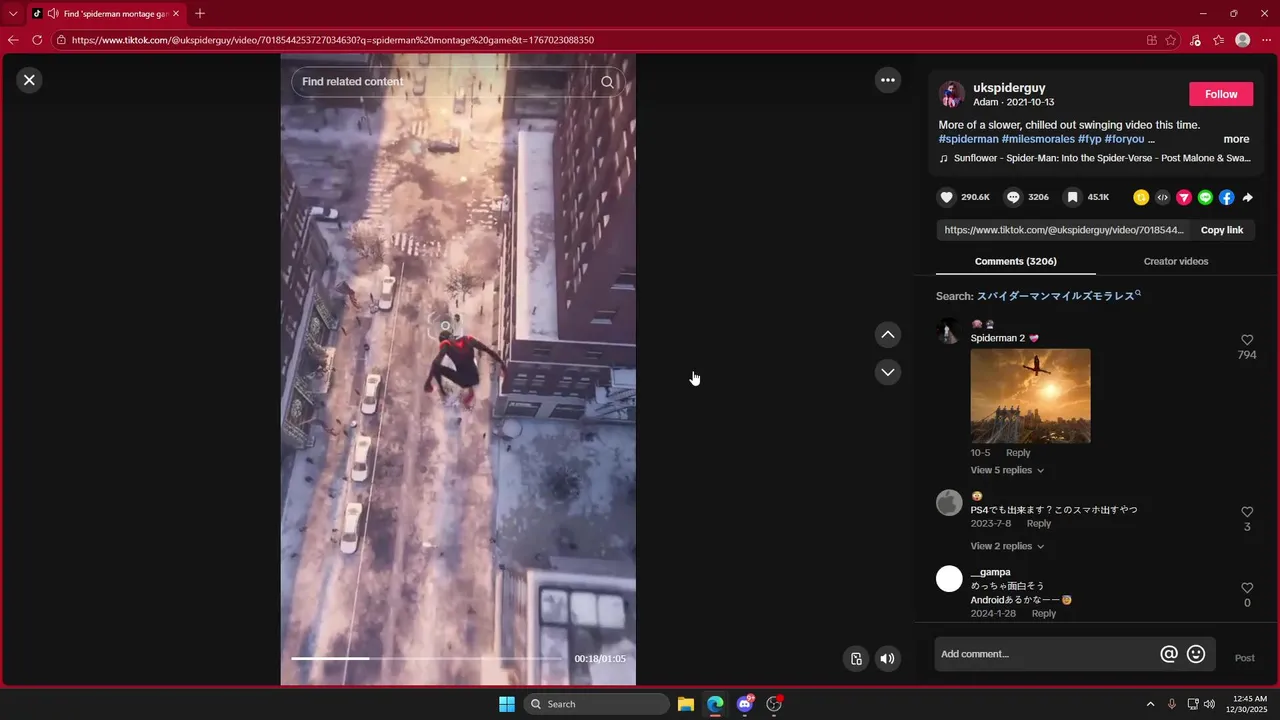Open the browser profile avatar

point(1243,40)
